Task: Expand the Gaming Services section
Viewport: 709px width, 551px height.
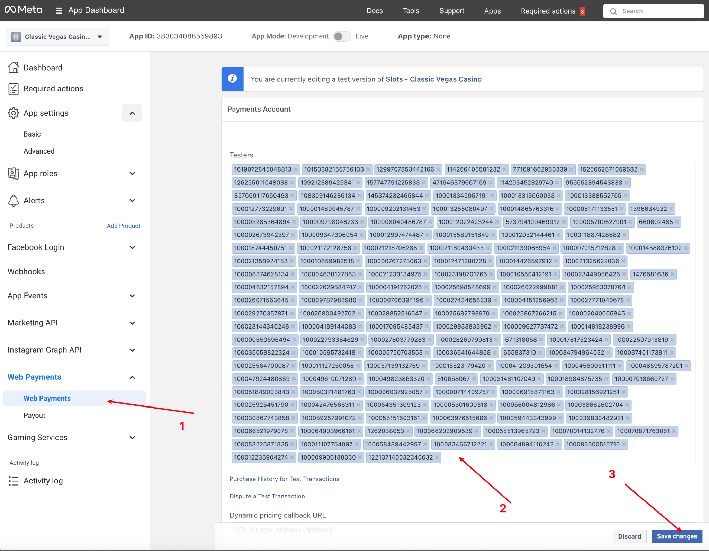Action: tap(132, 437)
